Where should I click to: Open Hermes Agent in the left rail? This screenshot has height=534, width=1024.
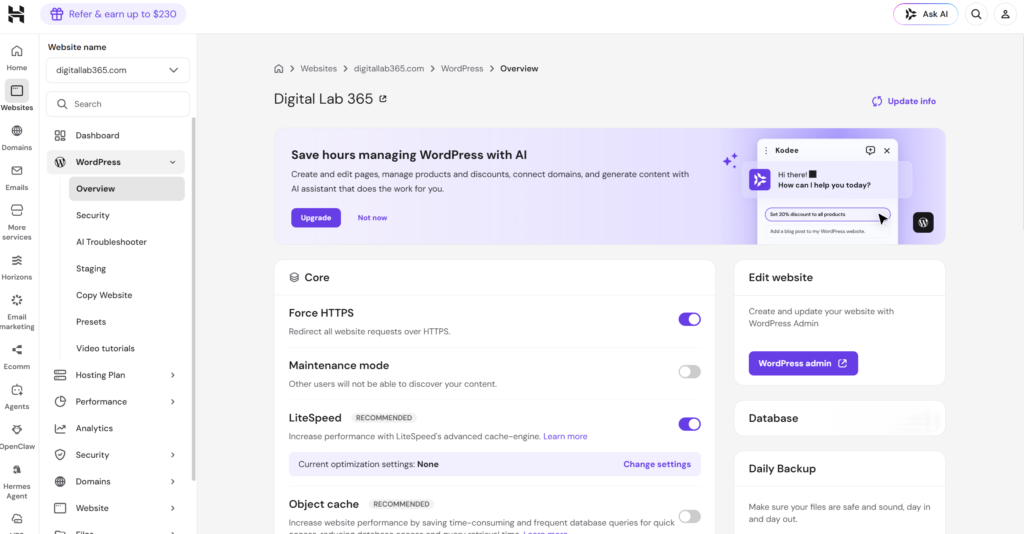16,482
